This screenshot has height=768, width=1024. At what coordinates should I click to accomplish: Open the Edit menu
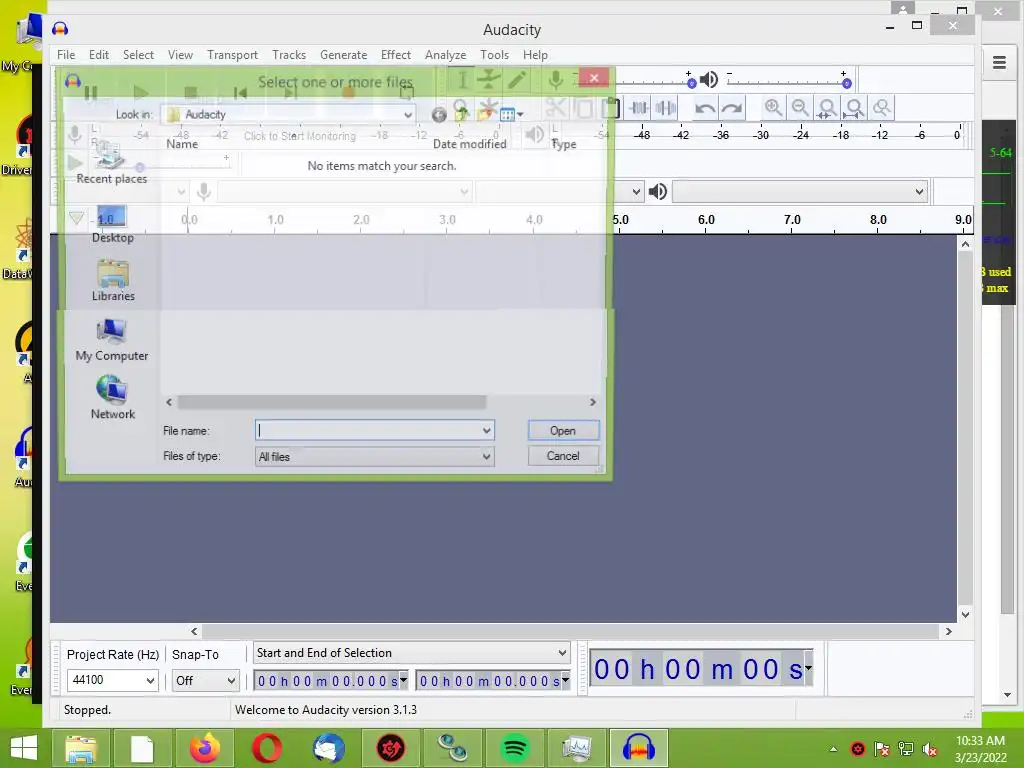99,55
